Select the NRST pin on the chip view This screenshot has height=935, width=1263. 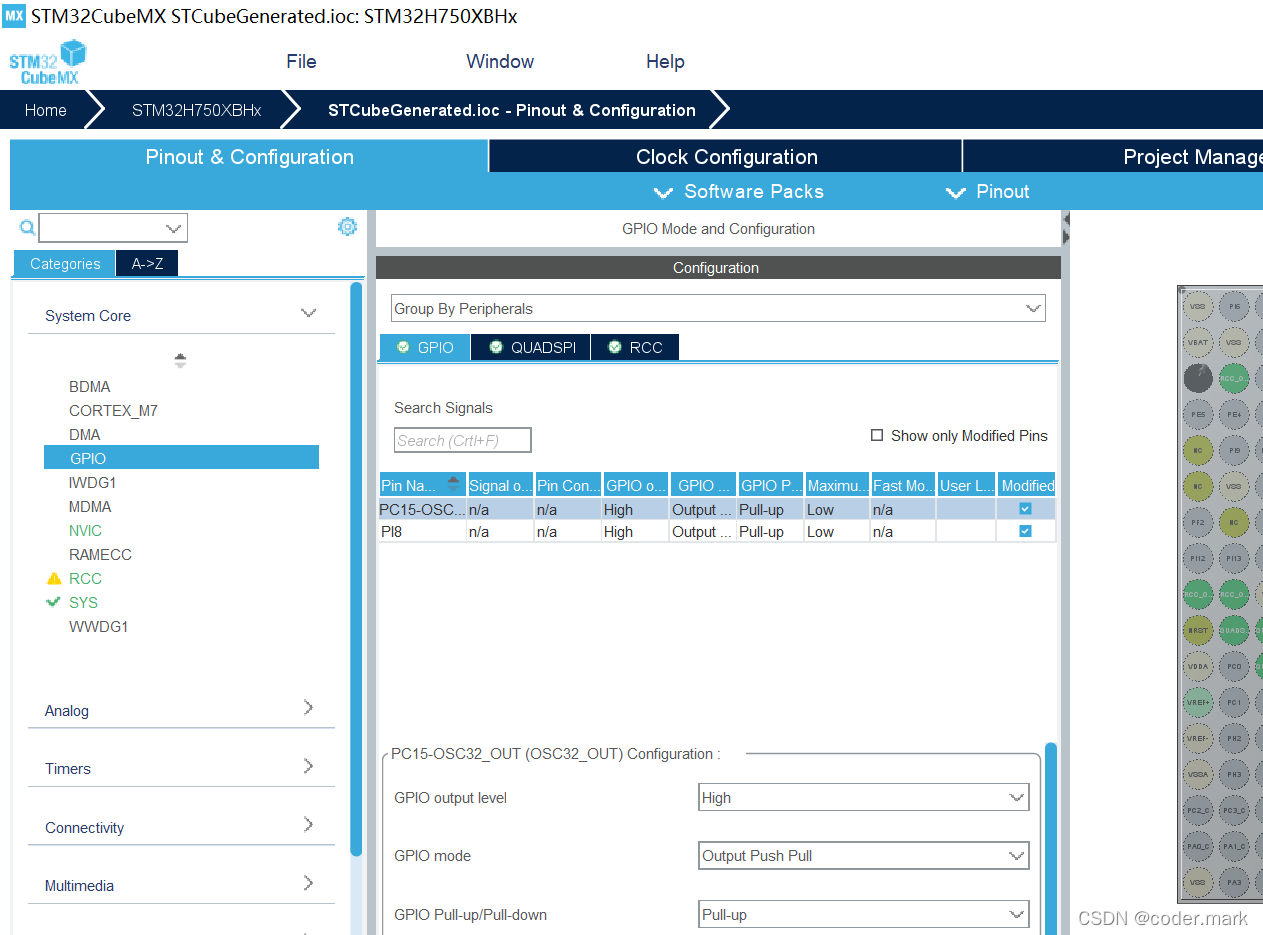click(x=1198, y=630)
